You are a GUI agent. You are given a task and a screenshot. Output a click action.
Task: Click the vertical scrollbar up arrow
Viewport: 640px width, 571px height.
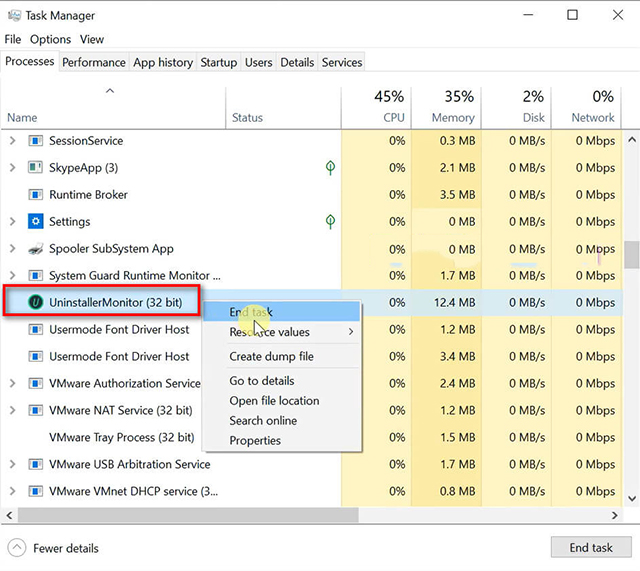pyautogui.click(x=632, y=140)
